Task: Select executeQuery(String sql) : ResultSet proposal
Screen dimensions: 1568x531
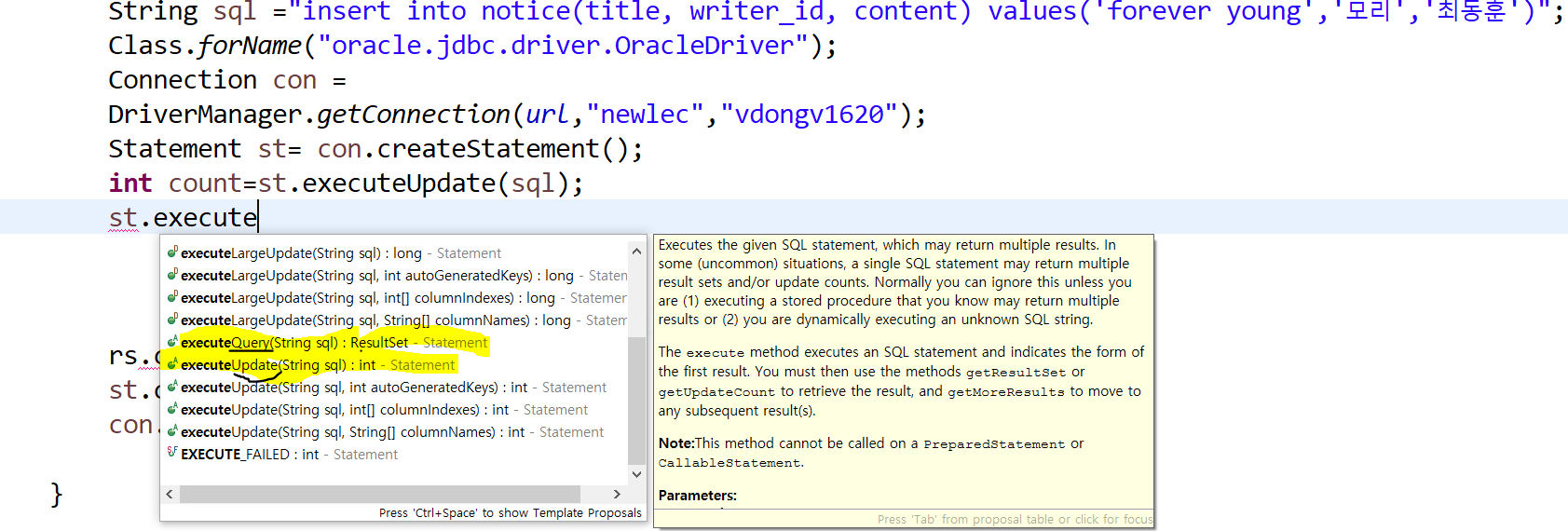Action: click(395, 343)
